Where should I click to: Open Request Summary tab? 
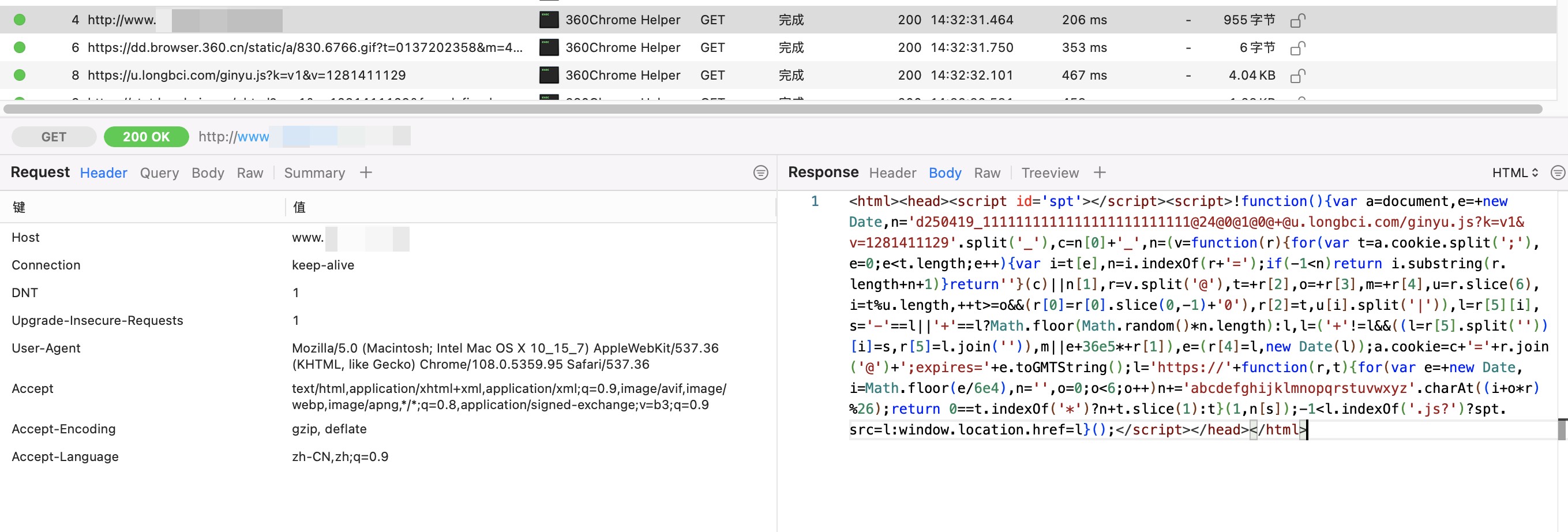(314, 173)
